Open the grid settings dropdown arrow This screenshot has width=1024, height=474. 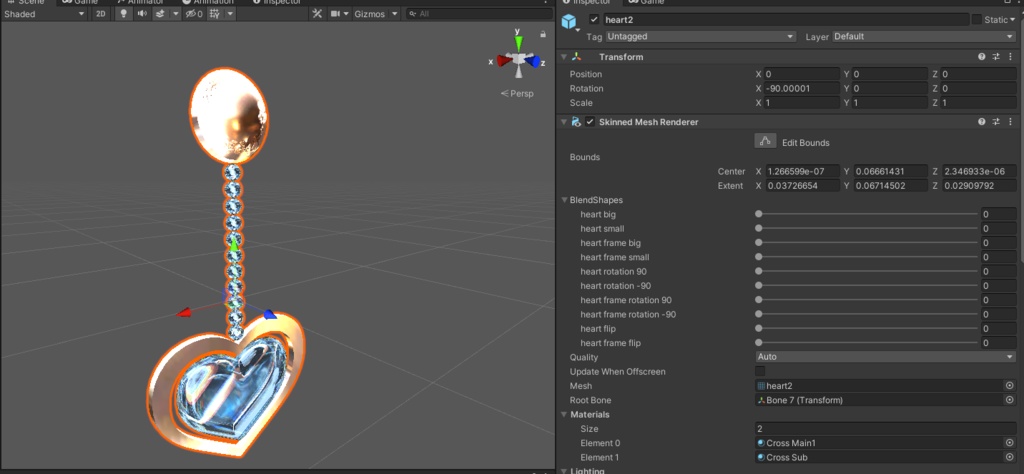pyautogui.click(x=231, y=14)
